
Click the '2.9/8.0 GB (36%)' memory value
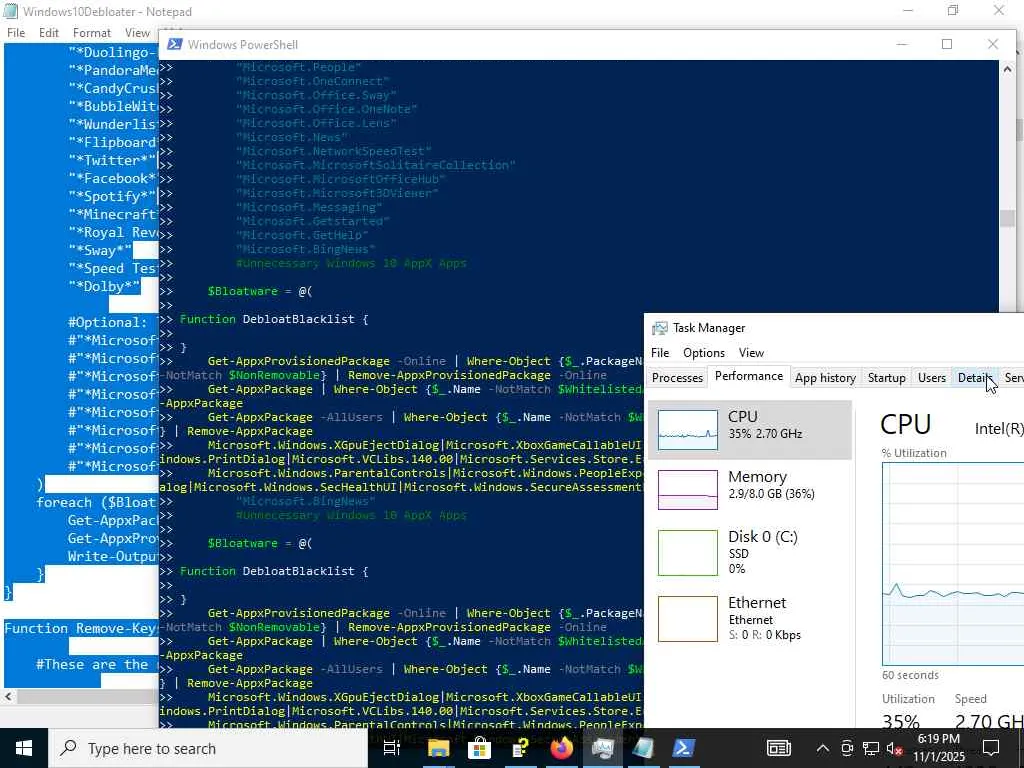(771, 494)
